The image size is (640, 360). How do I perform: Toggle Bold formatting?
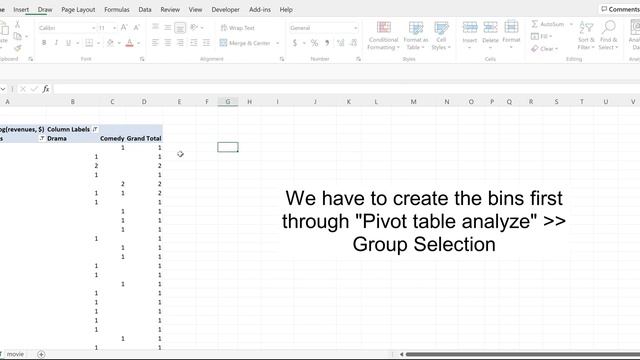click(44, 42)
